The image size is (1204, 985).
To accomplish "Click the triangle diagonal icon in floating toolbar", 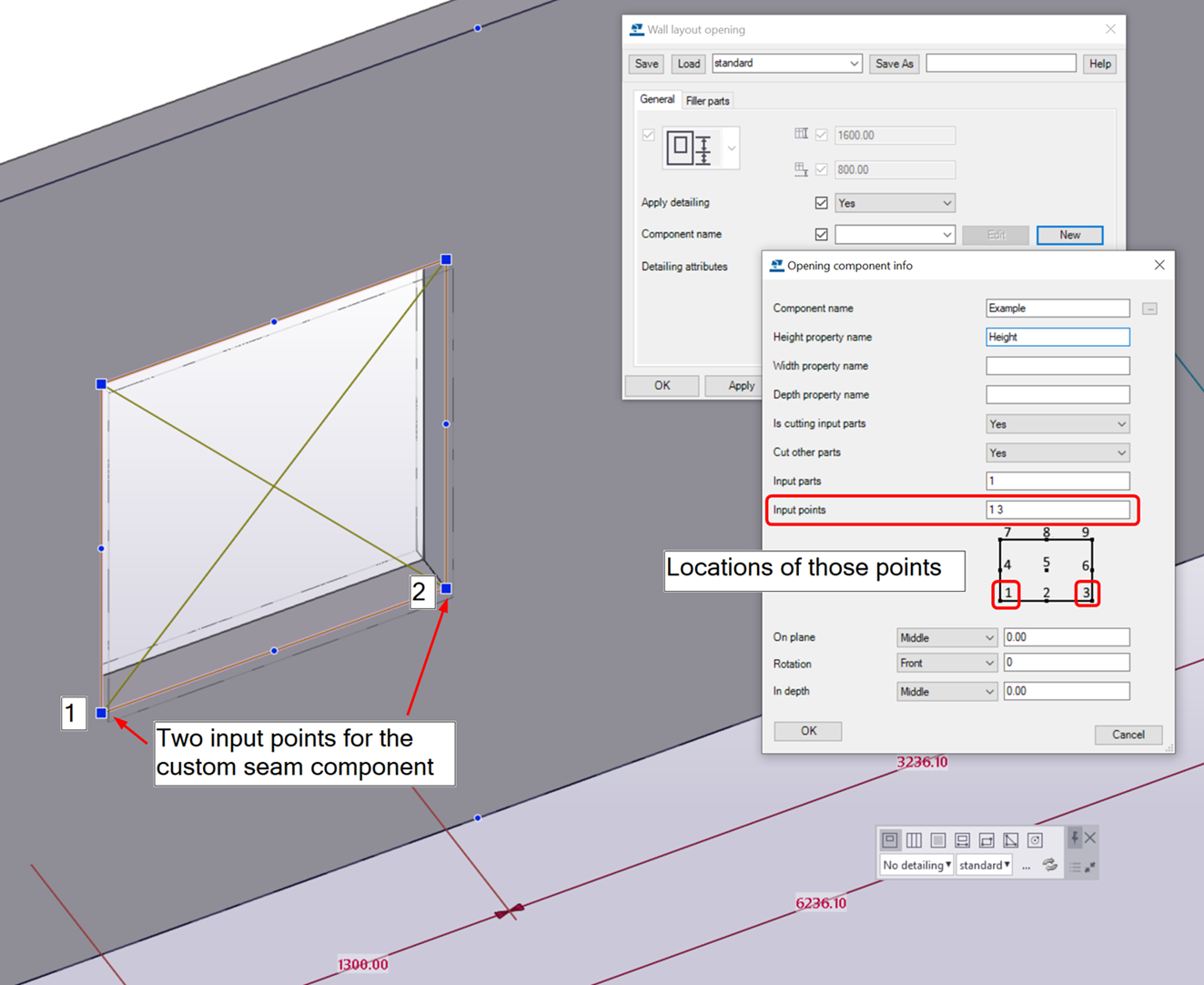I will [x=1011, y=840].
